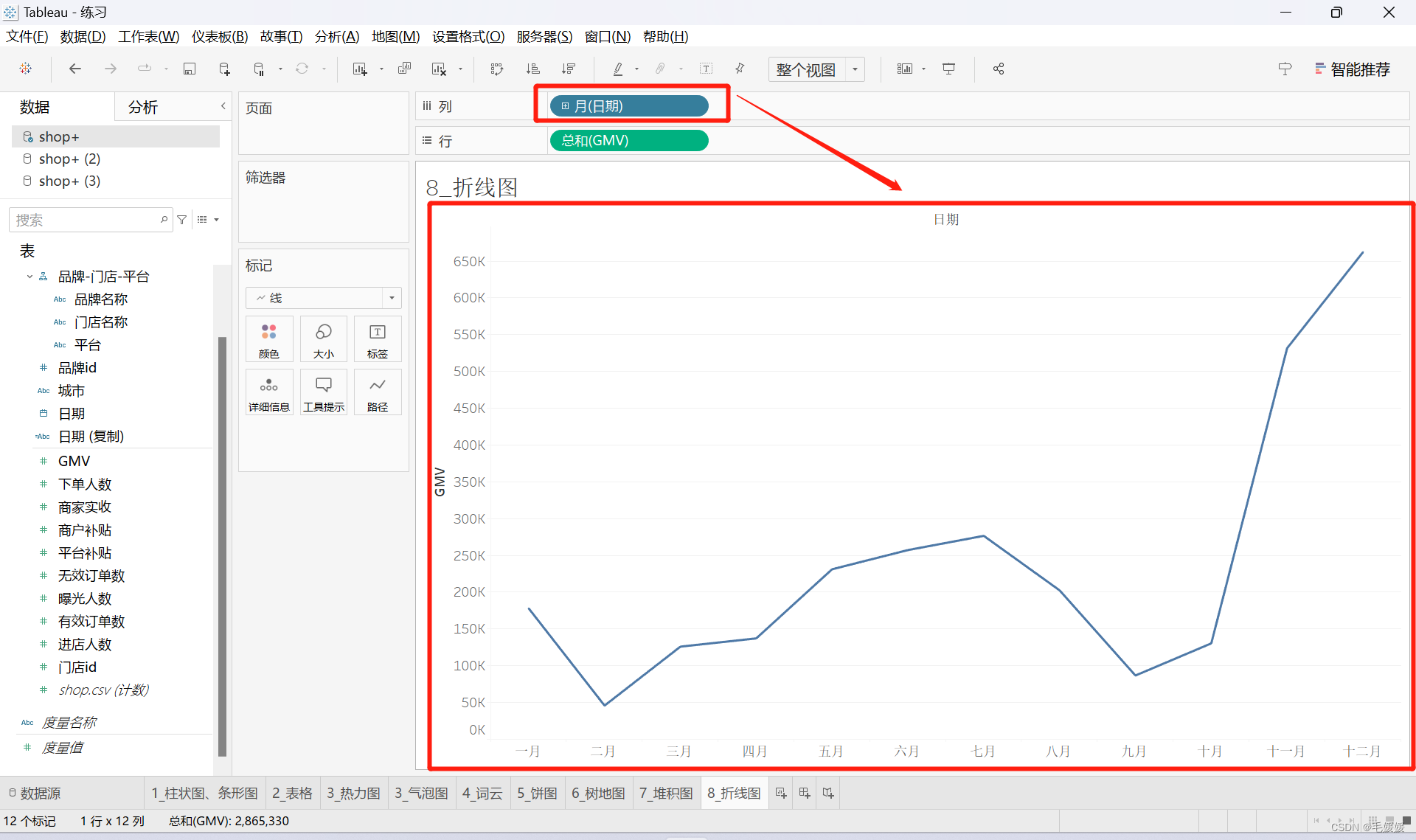
Task: Click the new story tab icon
Action: (828, 793)
